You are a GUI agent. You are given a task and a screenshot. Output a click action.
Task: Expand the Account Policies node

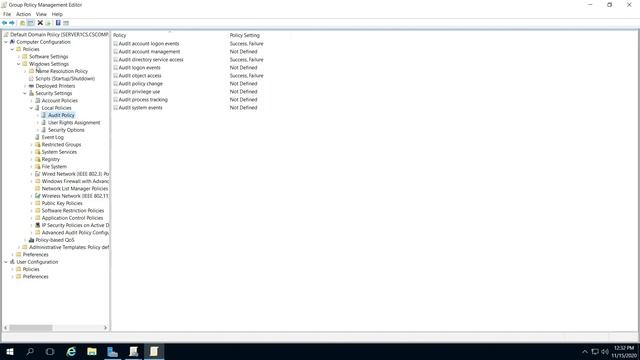[x=31, y=101]
